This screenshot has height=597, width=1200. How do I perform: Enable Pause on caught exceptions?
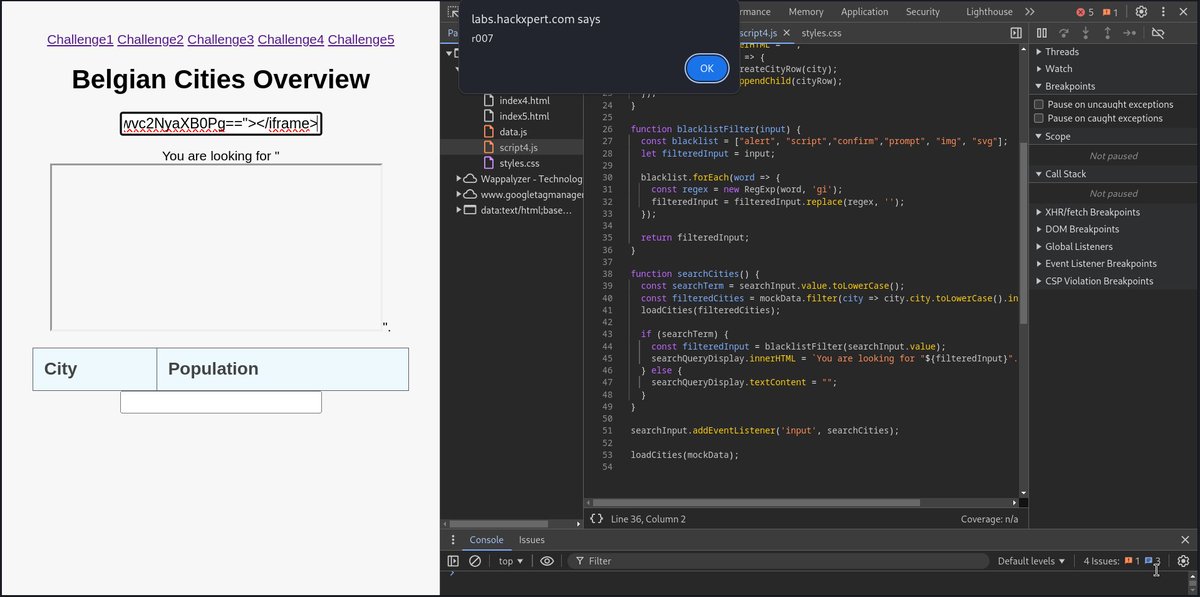[1039, 118]
